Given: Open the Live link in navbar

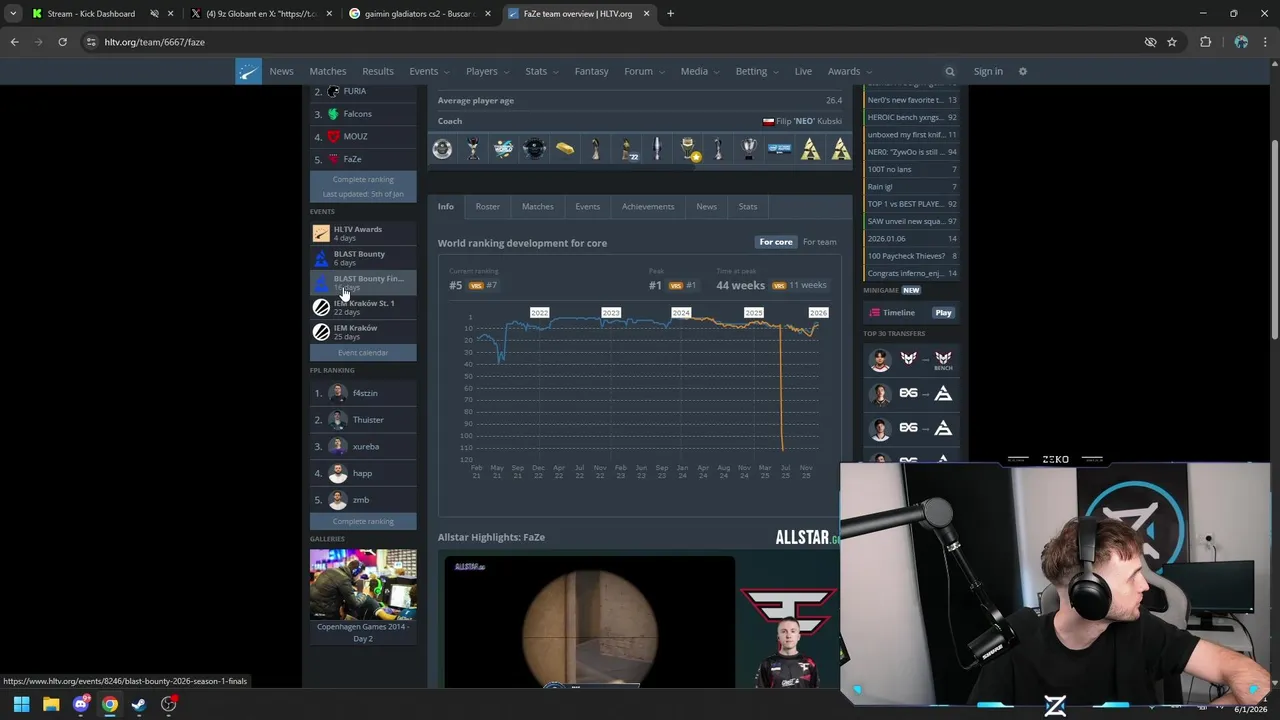Looking at the screenshot, I should click(803, 71).
